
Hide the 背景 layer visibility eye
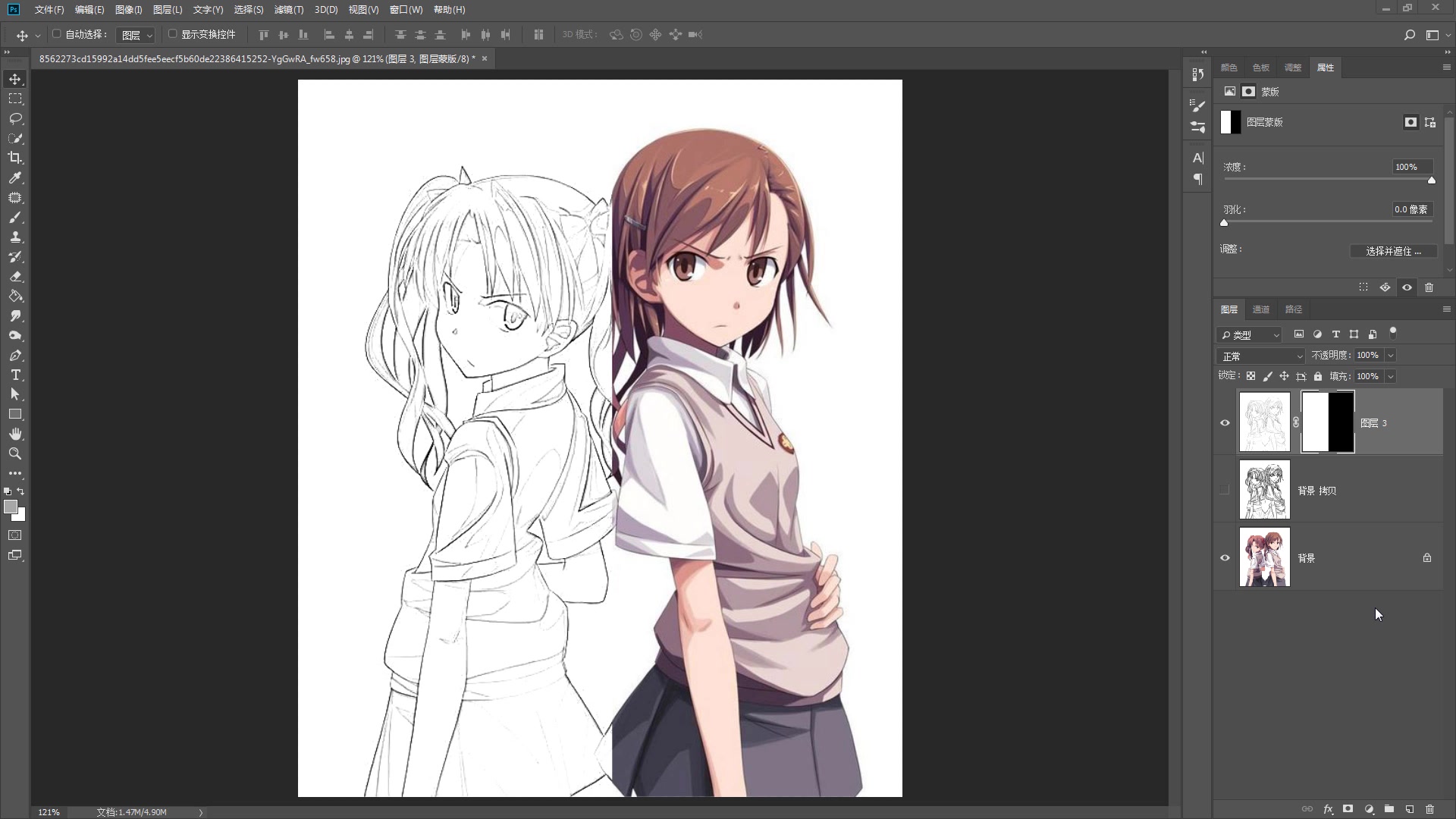click(1225, 558)
